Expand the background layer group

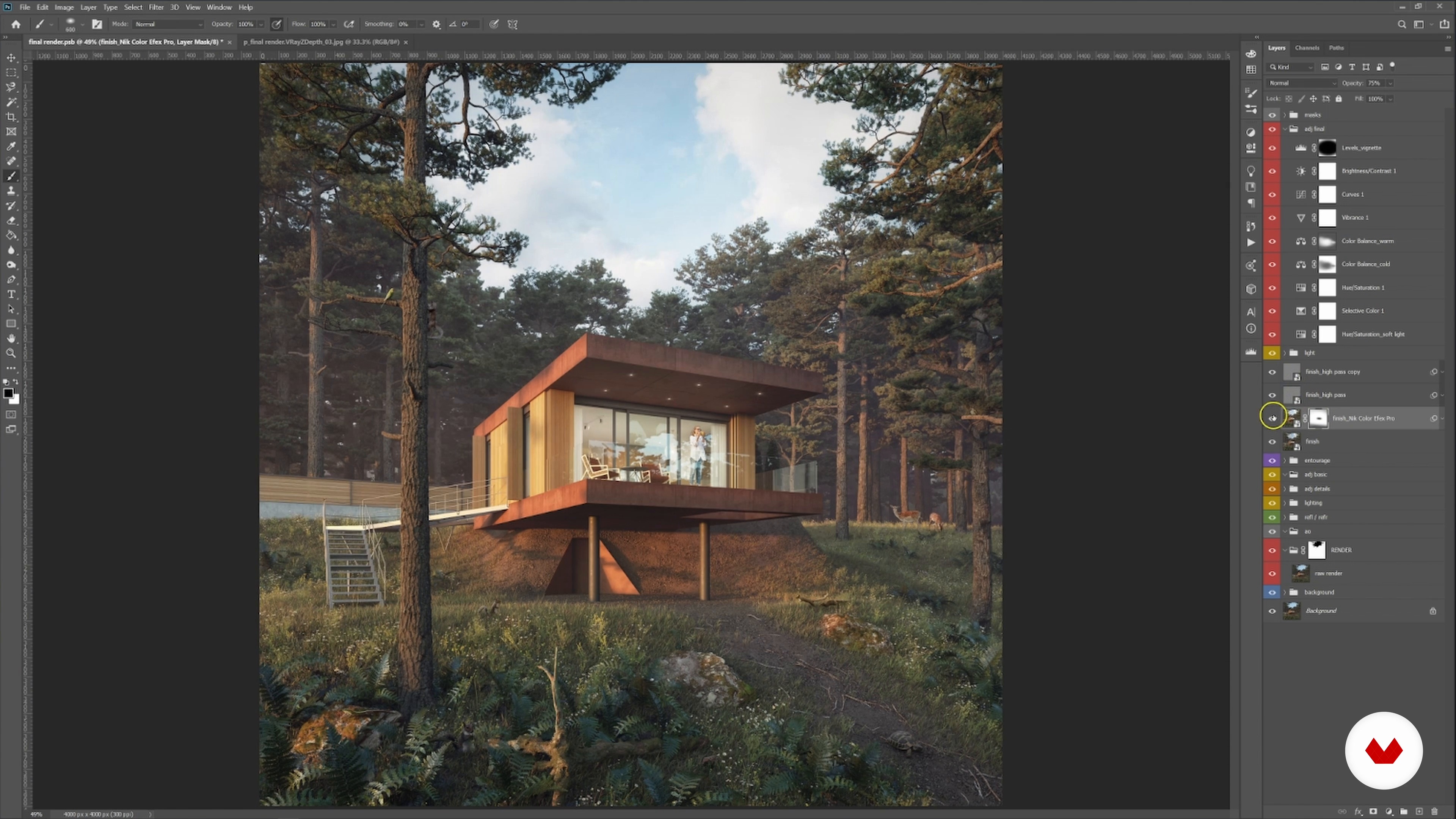coord(1285,592)
